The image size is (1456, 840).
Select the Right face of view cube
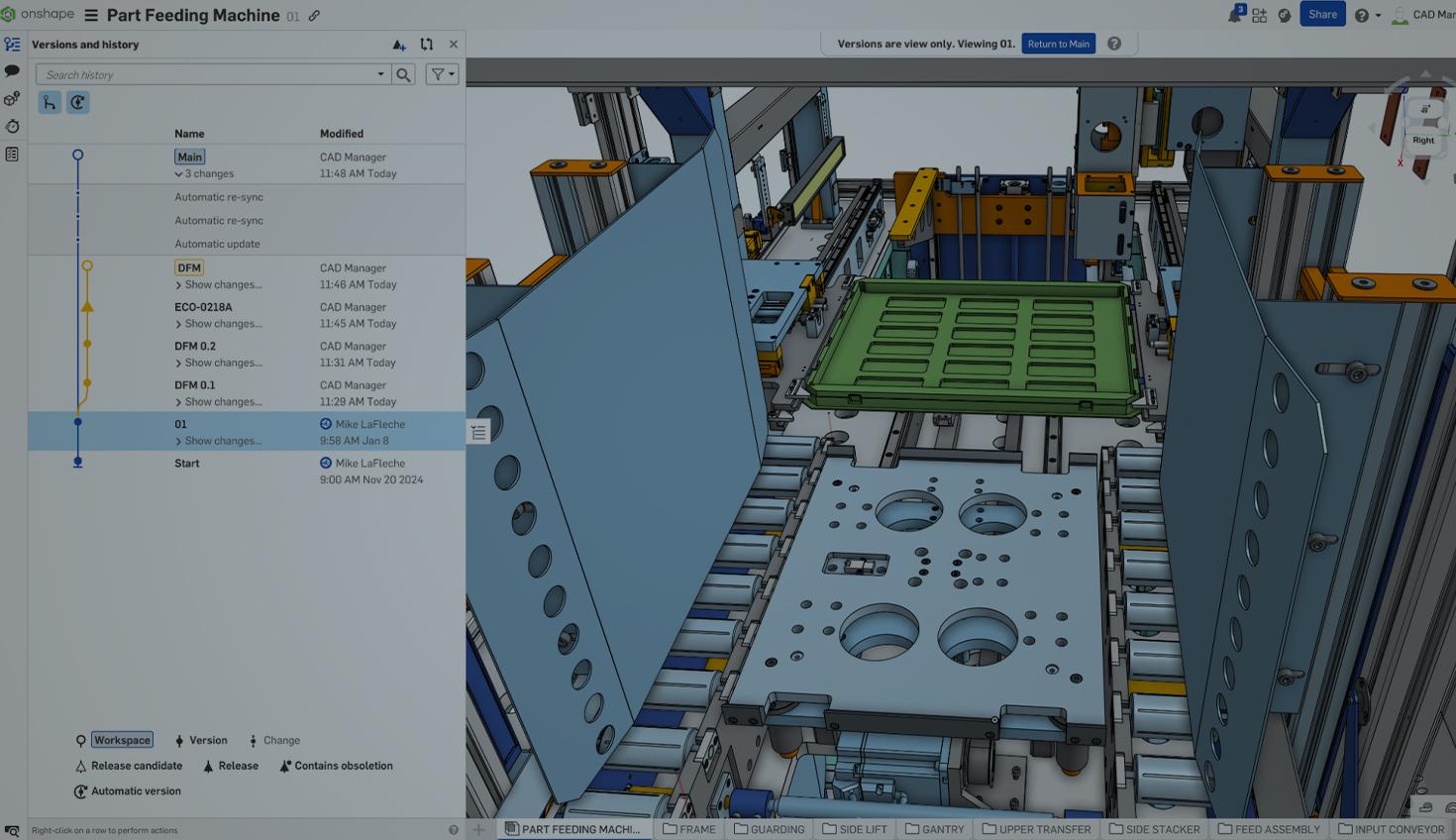(1423, 140)
